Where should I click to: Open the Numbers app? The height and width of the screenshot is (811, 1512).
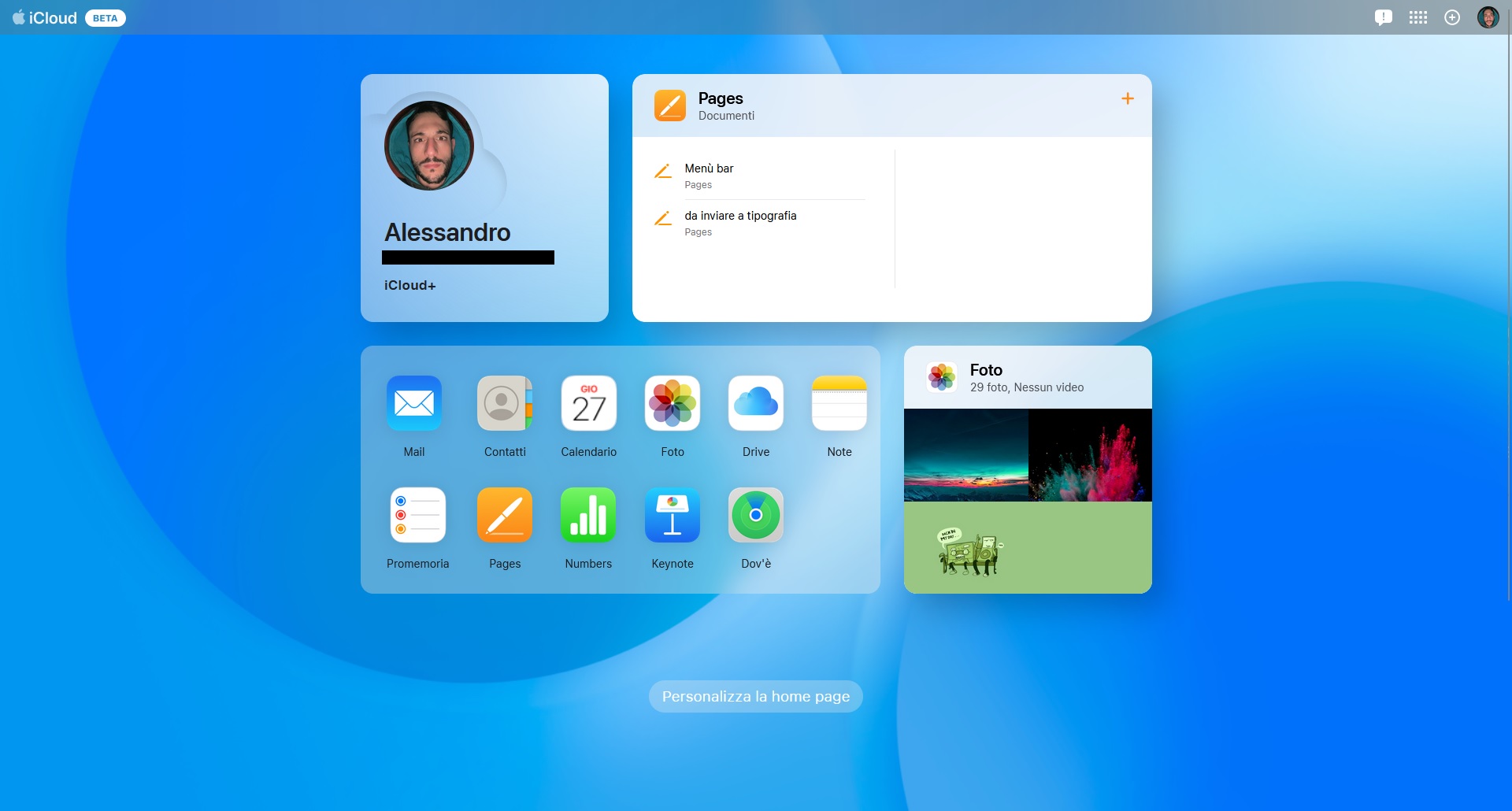coord(587,515)
